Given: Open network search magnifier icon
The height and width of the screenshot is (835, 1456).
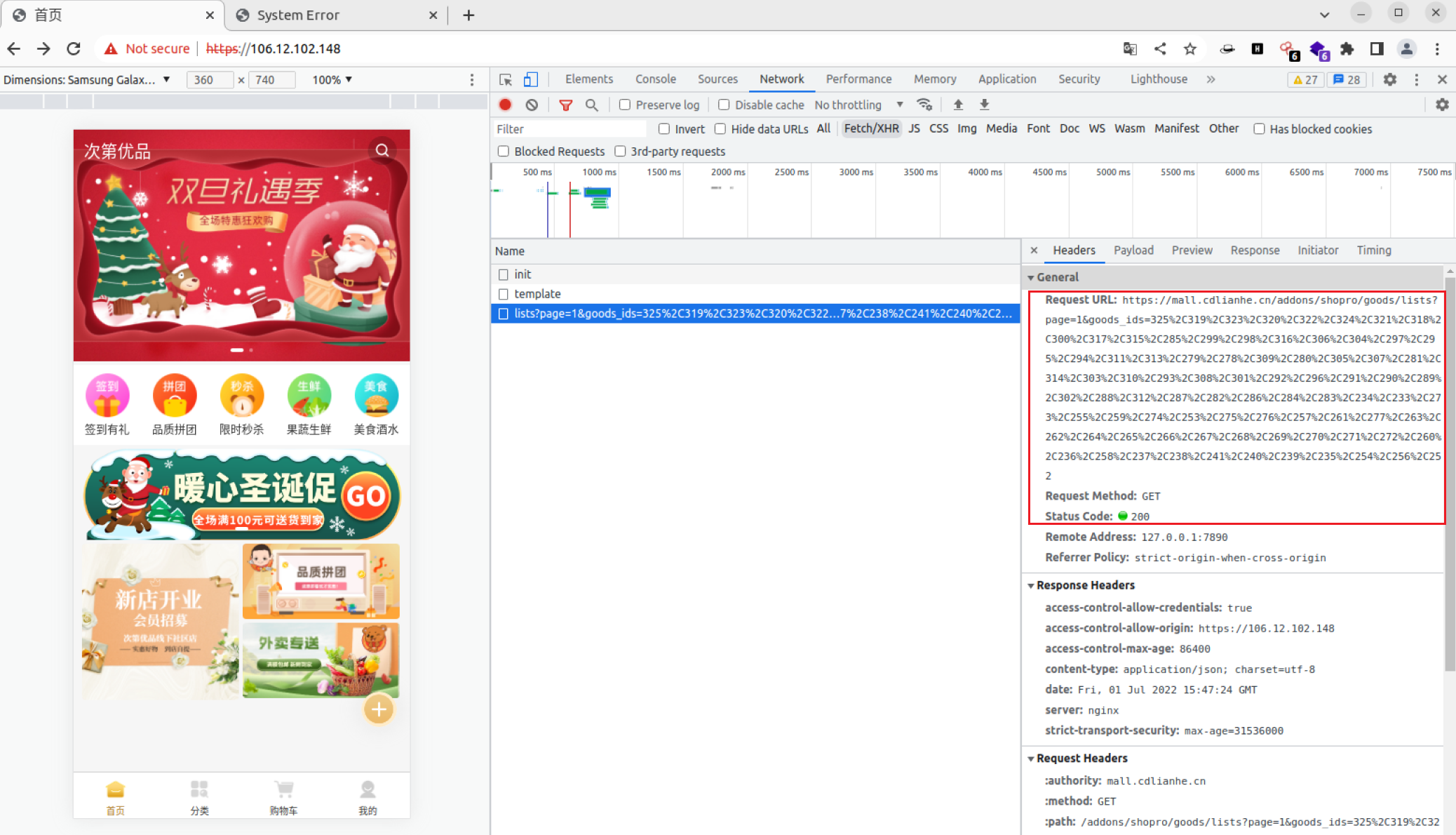Looking at the screenshot, I should 591,105.
